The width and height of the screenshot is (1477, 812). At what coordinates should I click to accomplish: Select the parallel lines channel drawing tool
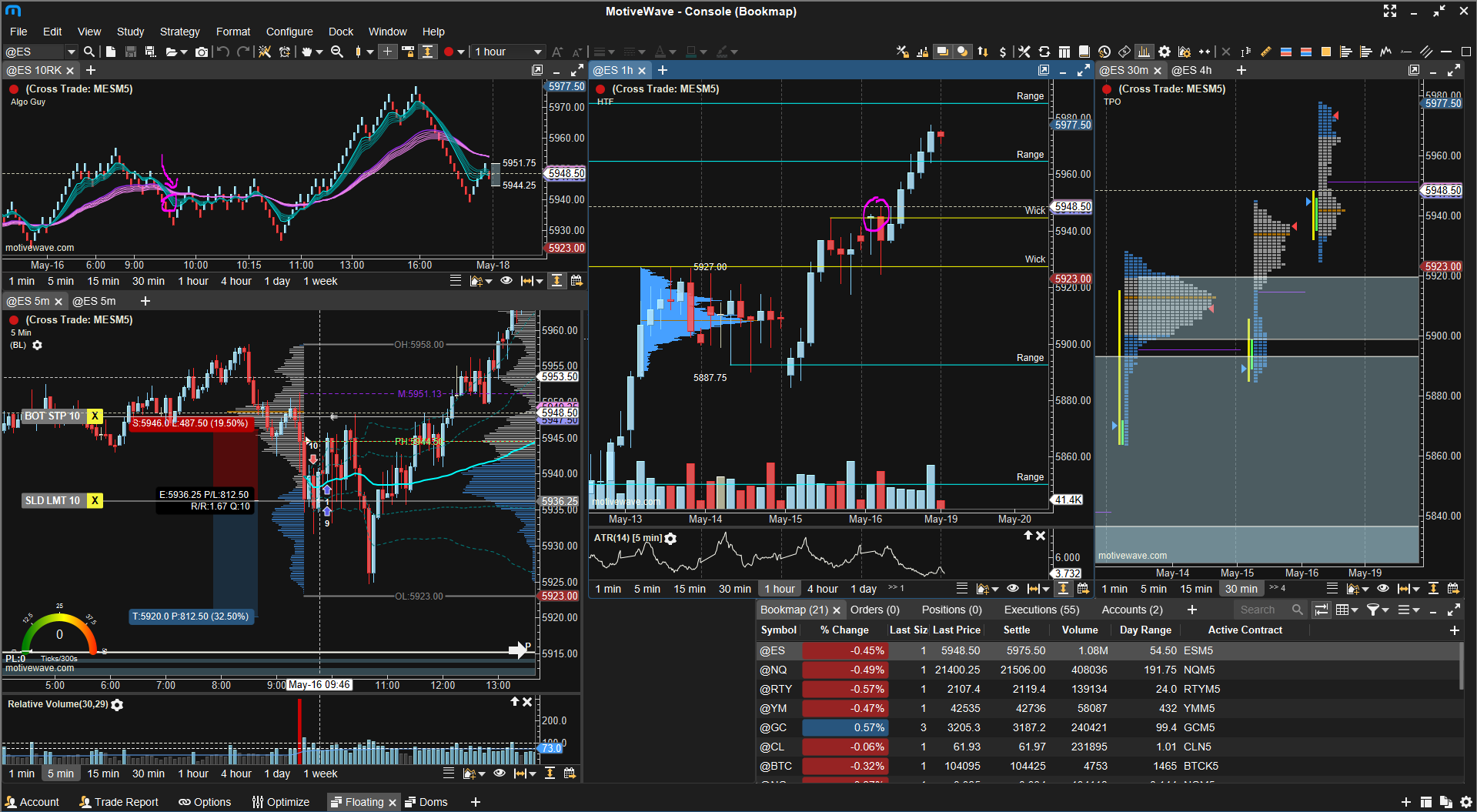point(1426,52)
